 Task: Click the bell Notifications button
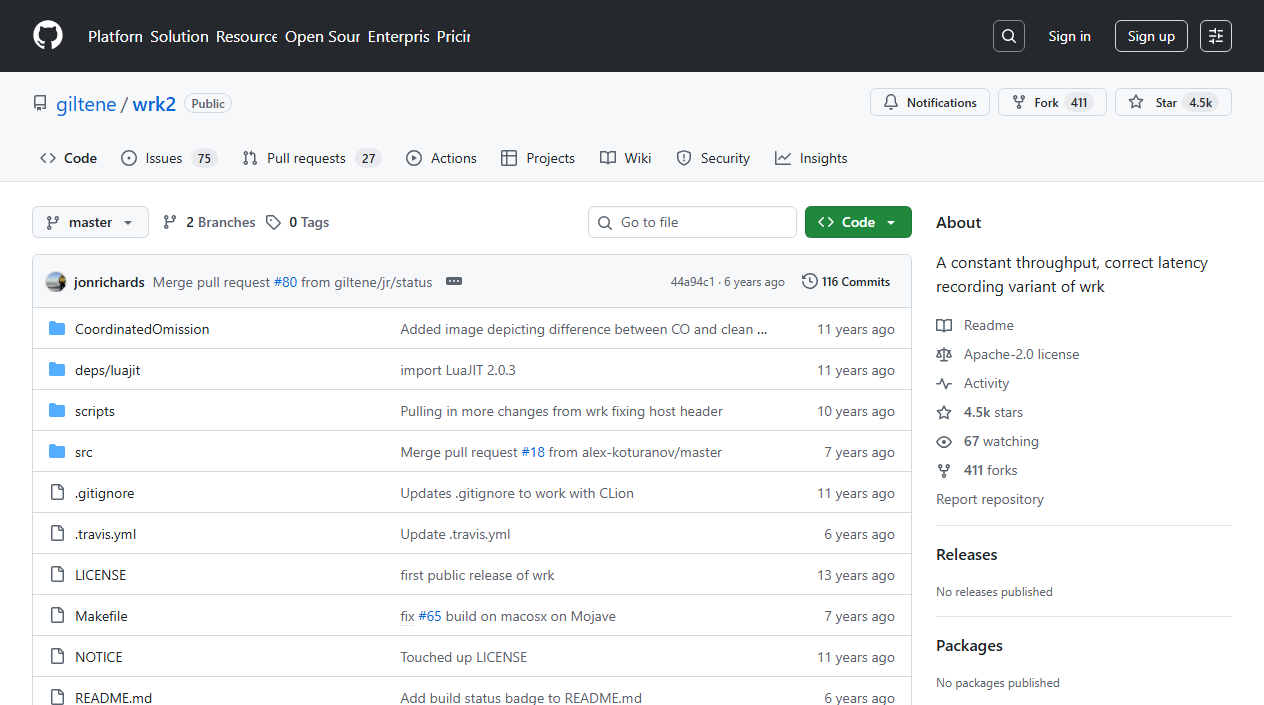click(x=930, y=102)
